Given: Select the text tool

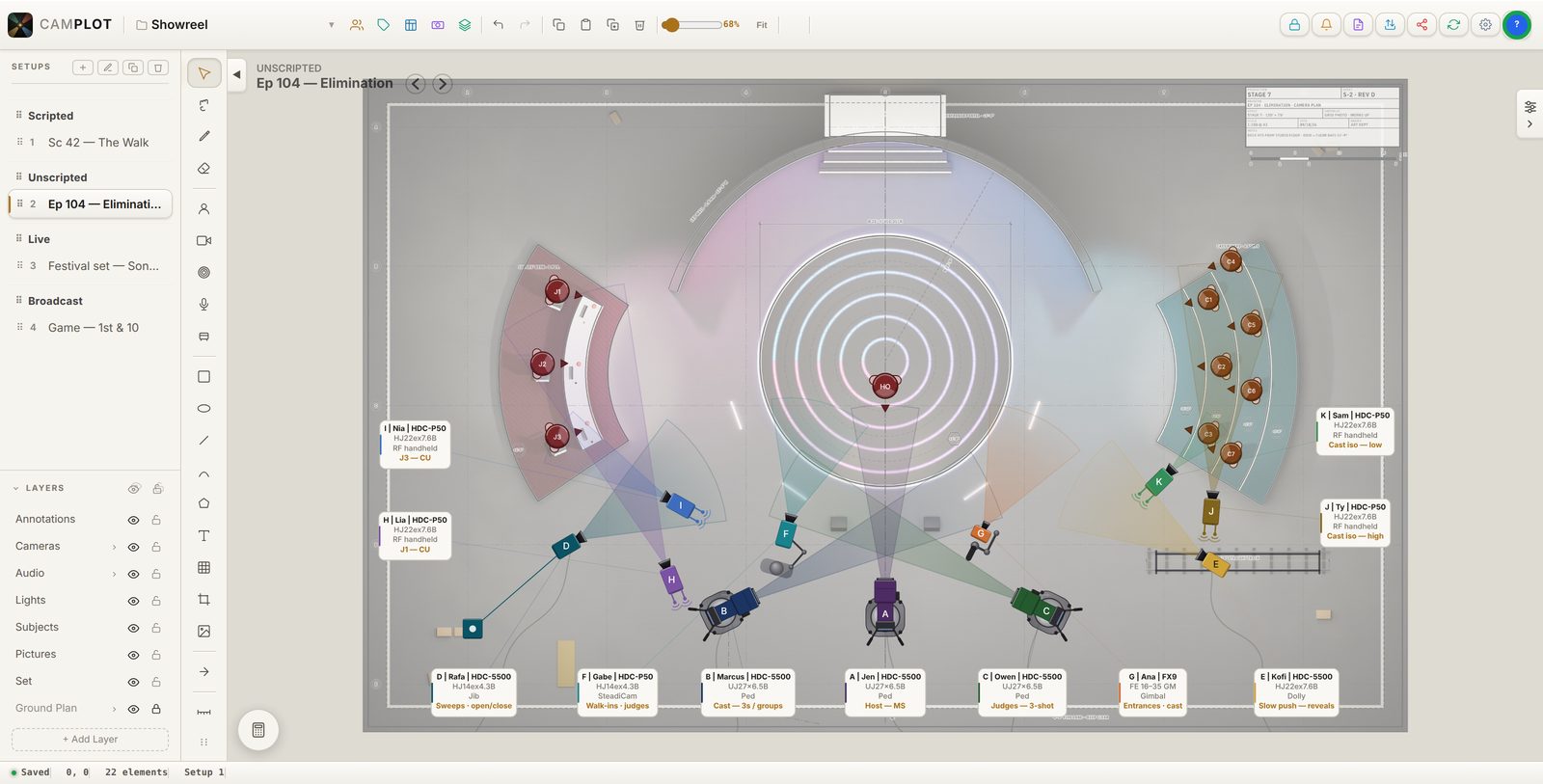Looking at the screenshot, I should pyautogui.click(x=203, y=536).
